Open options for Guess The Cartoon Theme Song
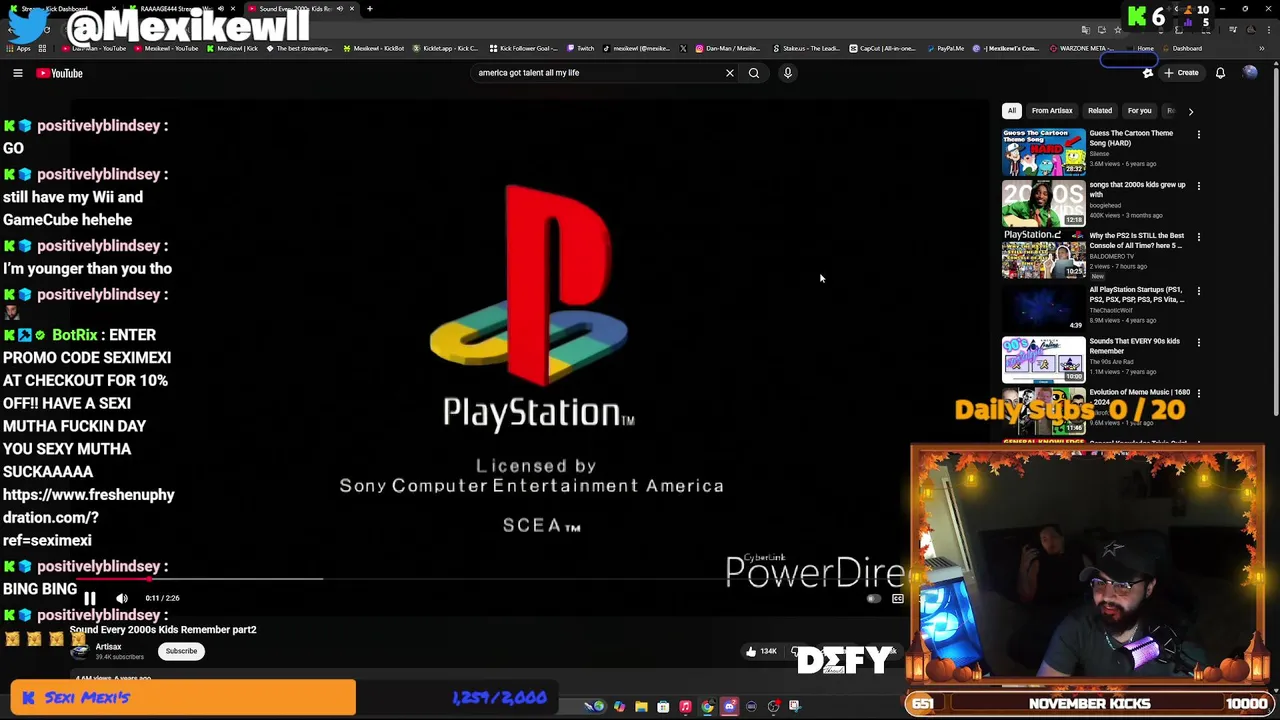The height and width of the screenshot is (720, 1280). [x=1199, y=134]
